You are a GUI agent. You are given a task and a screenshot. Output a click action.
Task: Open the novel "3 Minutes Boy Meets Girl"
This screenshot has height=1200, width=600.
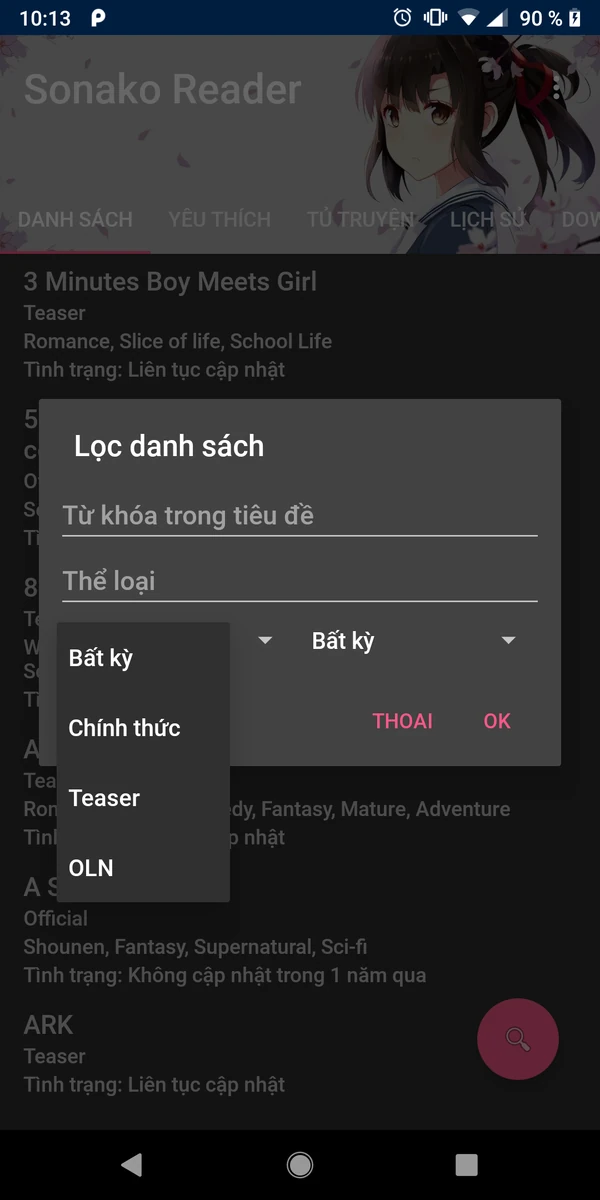click(170, 282)
